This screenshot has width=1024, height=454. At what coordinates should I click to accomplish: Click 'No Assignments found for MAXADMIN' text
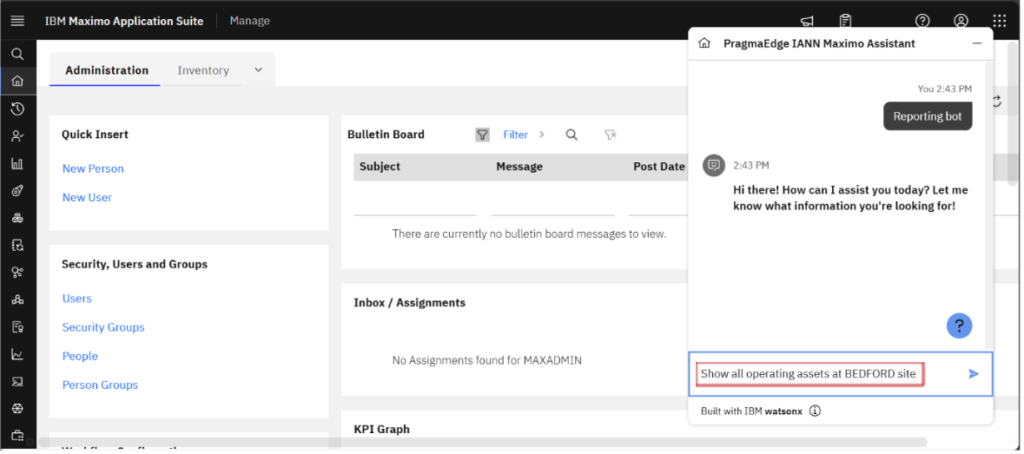(487, 360)
